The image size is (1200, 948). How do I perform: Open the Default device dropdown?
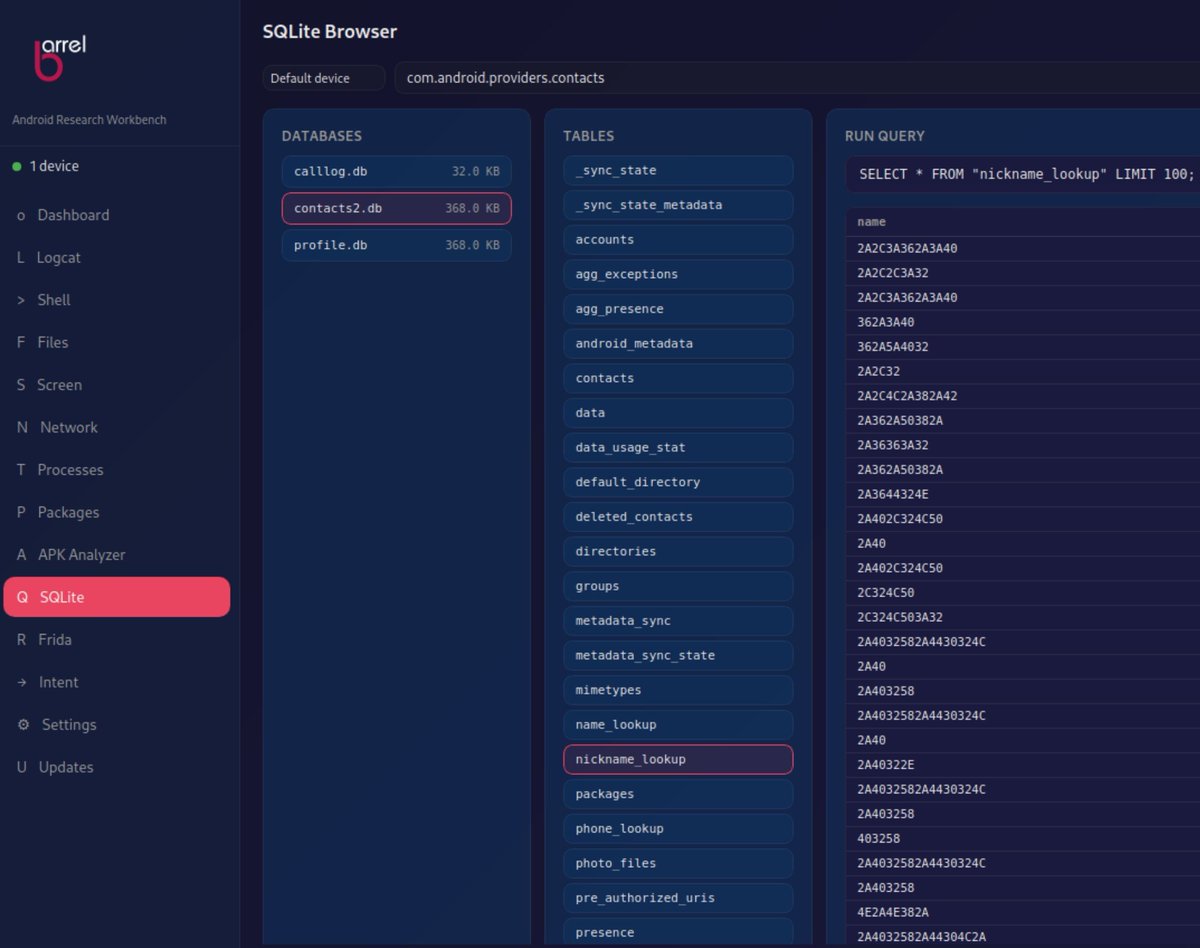tap(324, 78)
